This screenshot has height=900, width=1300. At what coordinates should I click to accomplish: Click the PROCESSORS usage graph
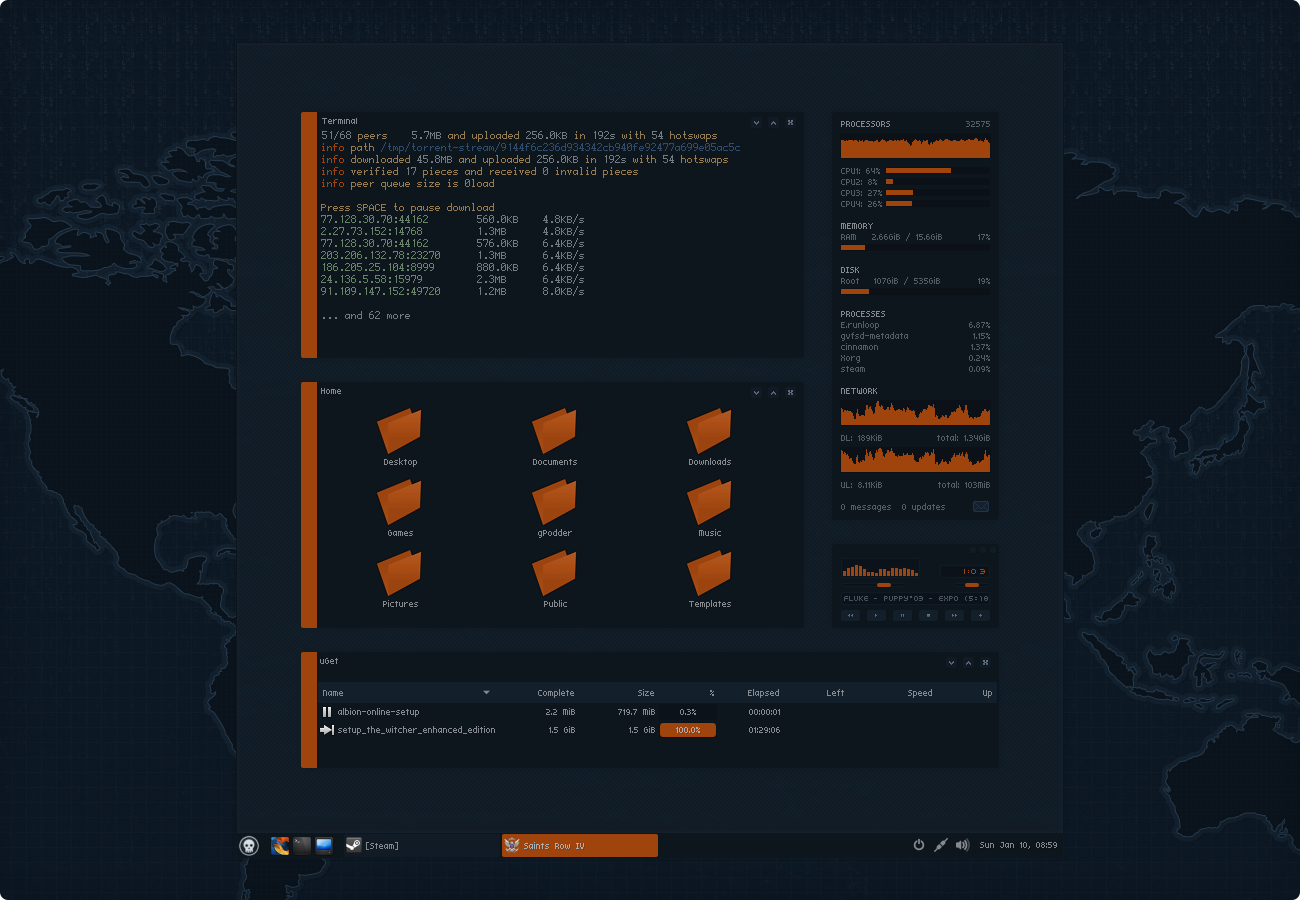[x=915, y=148]
